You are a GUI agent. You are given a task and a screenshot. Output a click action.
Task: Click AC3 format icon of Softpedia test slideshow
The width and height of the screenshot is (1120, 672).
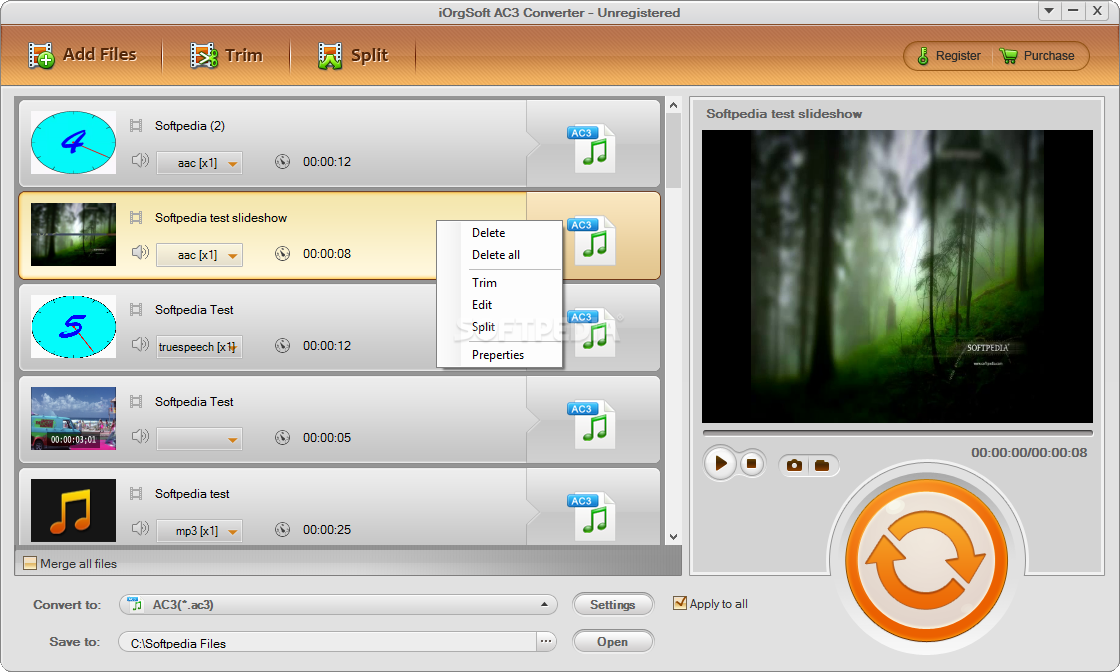click(x=591, y=240)
